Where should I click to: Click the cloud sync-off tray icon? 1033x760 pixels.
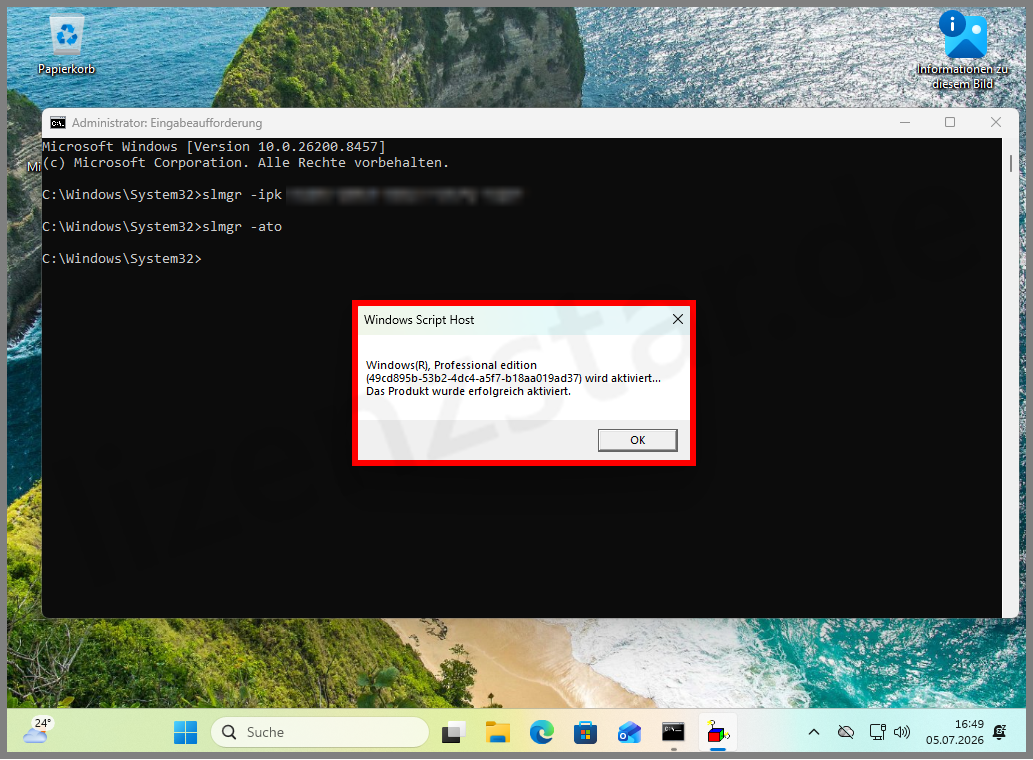(846, 732)
